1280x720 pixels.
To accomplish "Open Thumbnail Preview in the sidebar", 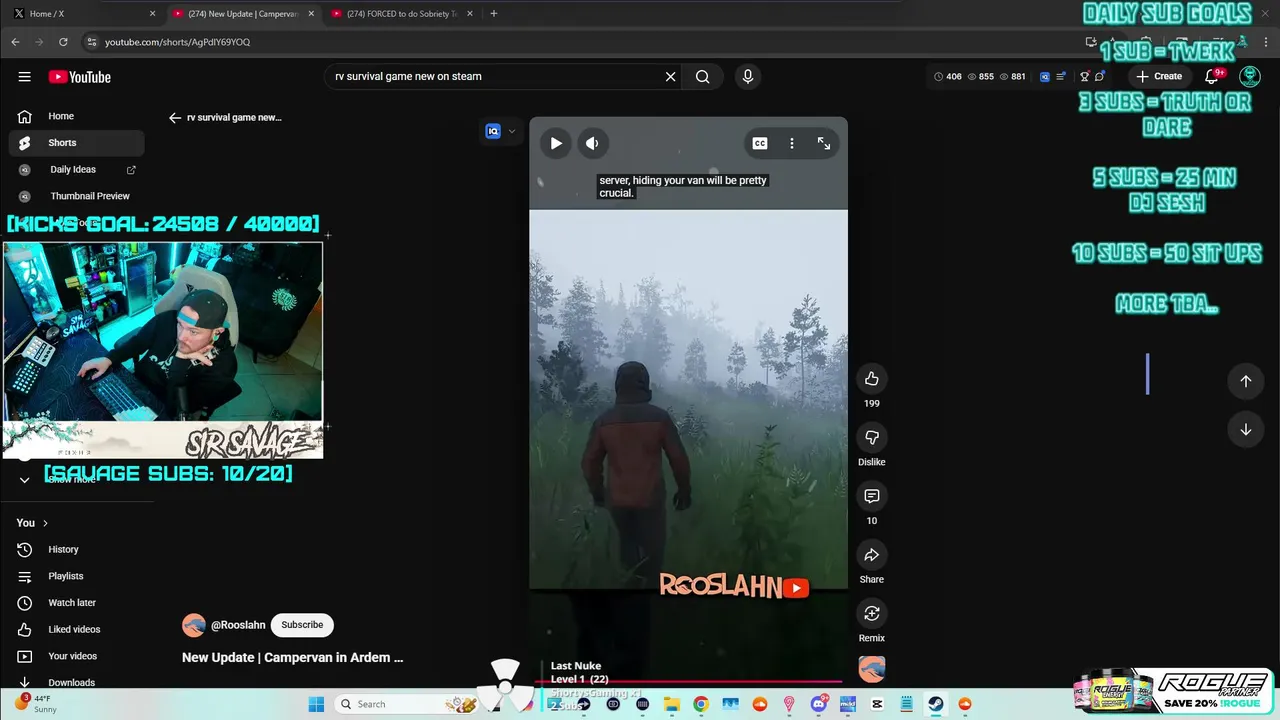I will pos(76,196).
